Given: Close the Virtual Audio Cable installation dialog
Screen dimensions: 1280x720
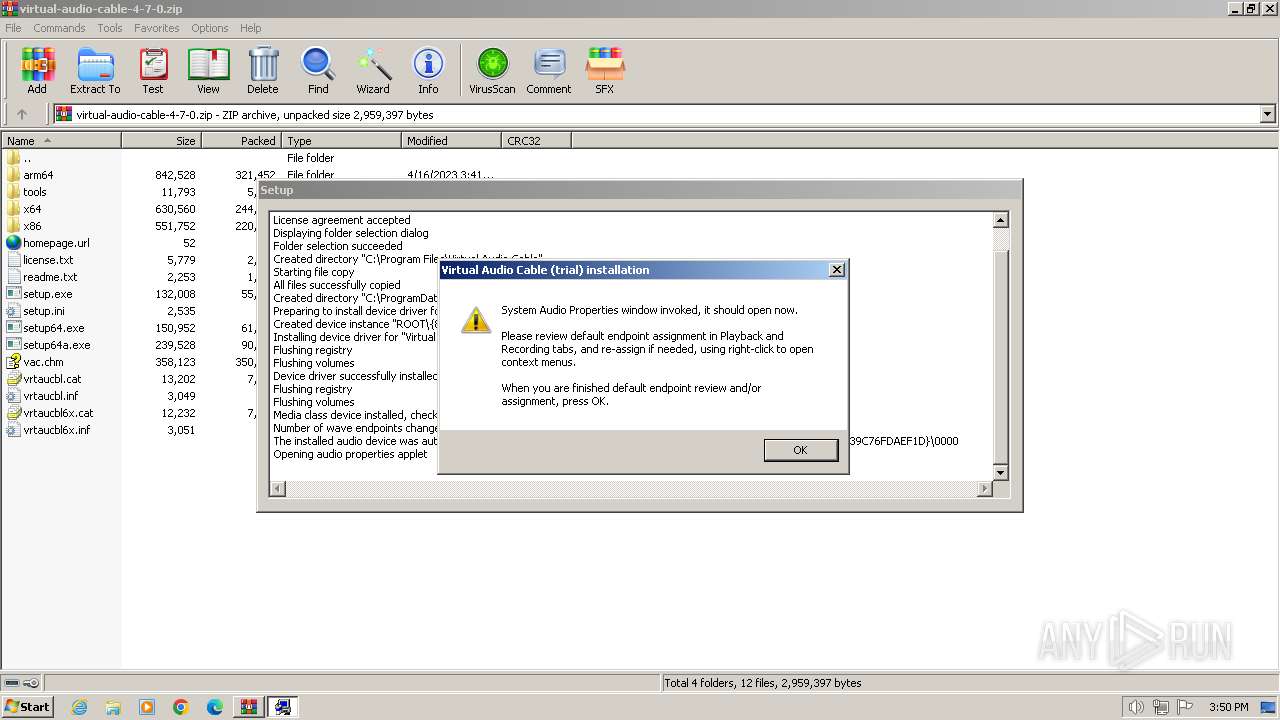Looking at the screenshot, I should click(837, 270).
